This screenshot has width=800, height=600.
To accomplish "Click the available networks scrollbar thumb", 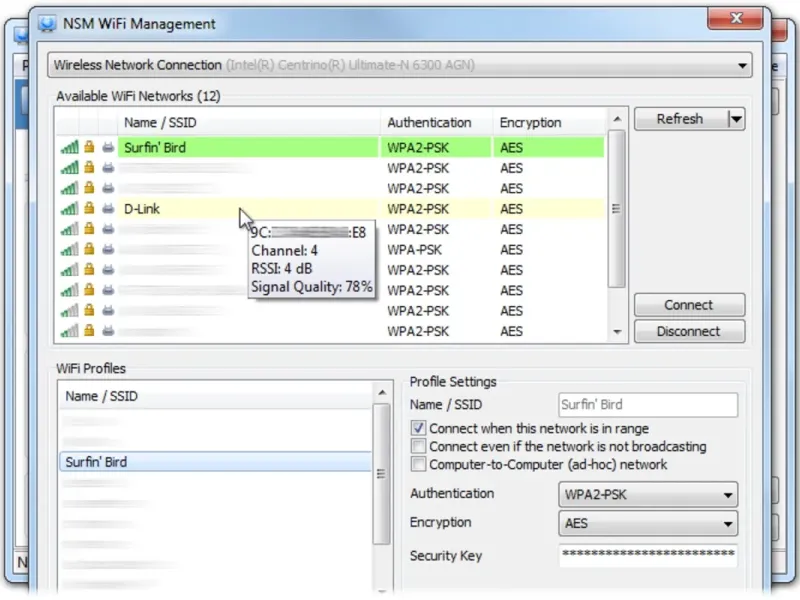I will coord(617,209).
